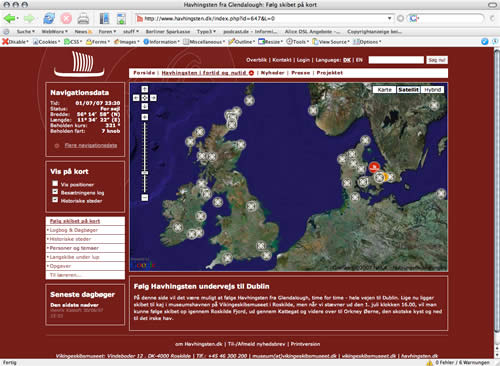Open the marker in western Ireland
The height and width of the screenshot is (366, 500).
(178, 227)
